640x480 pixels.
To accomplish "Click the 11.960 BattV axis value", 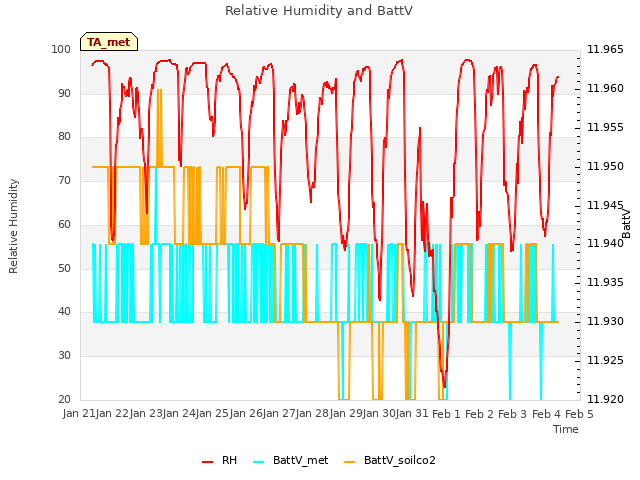I will coord(605,88).
